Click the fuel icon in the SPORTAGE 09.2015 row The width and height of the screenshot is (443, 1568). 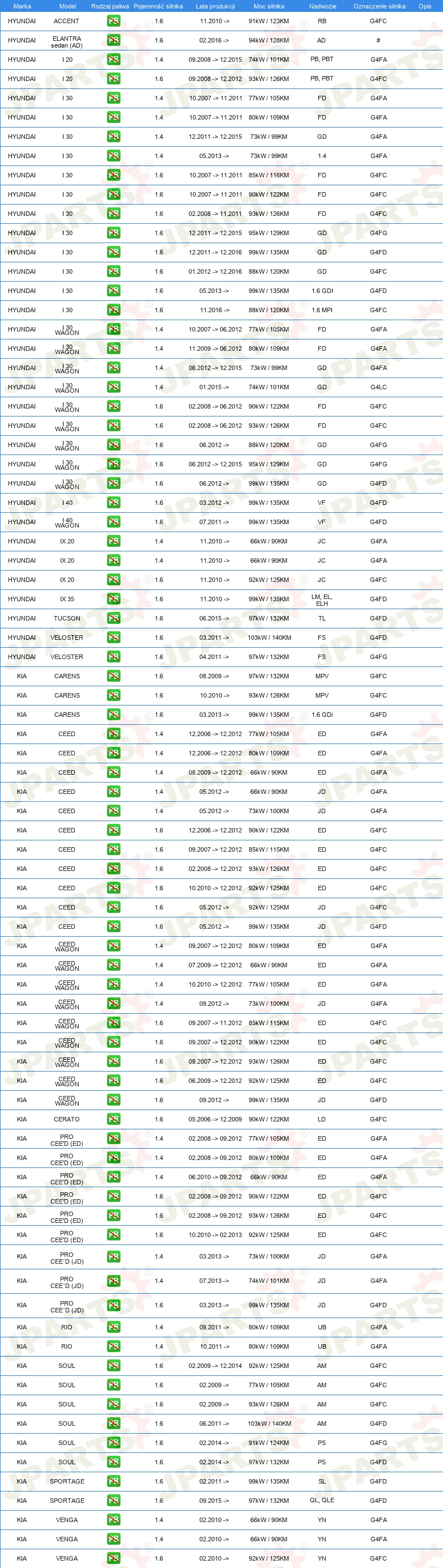(113, 1501)
